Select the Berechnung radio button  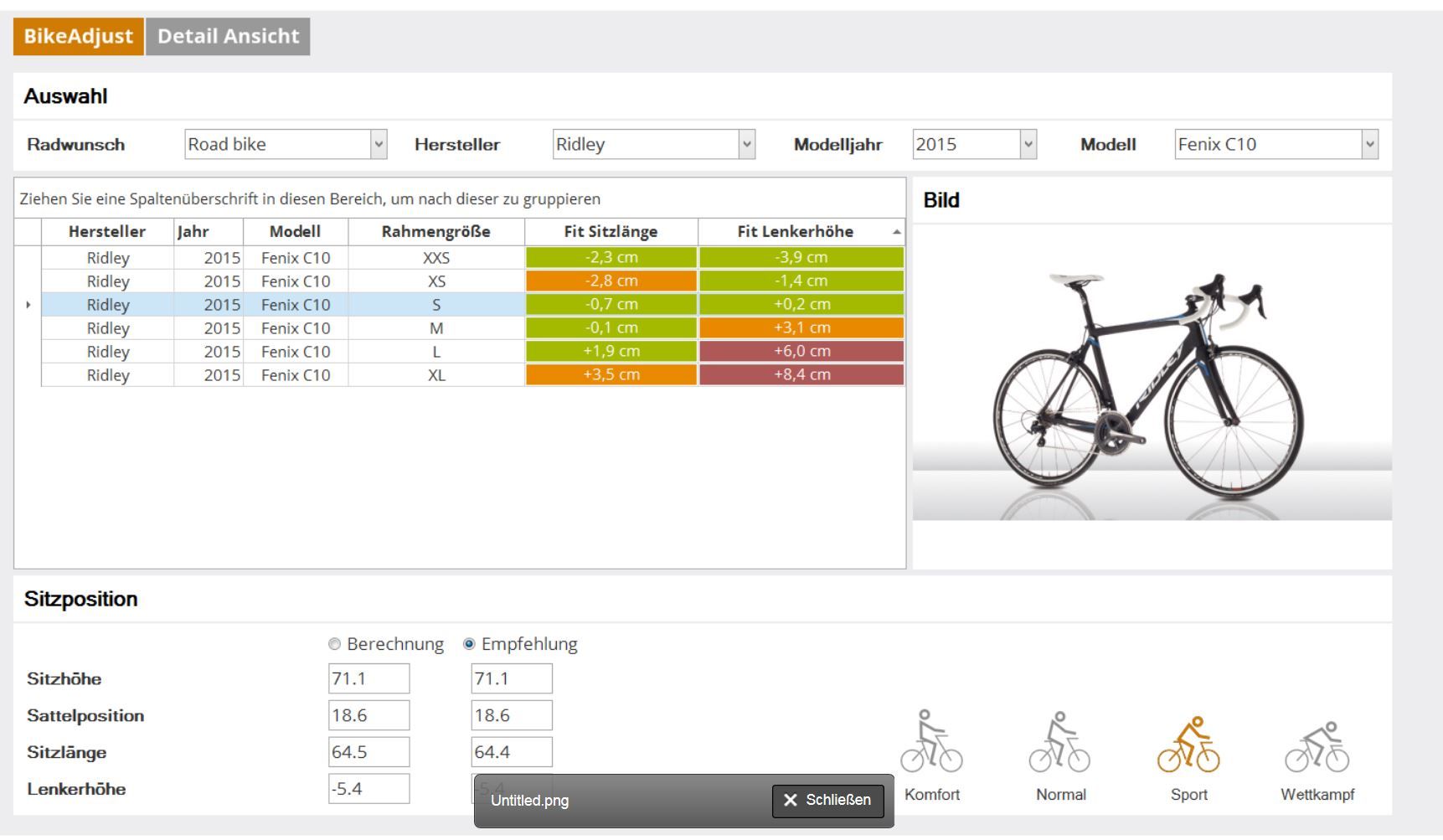coord(335,644)
